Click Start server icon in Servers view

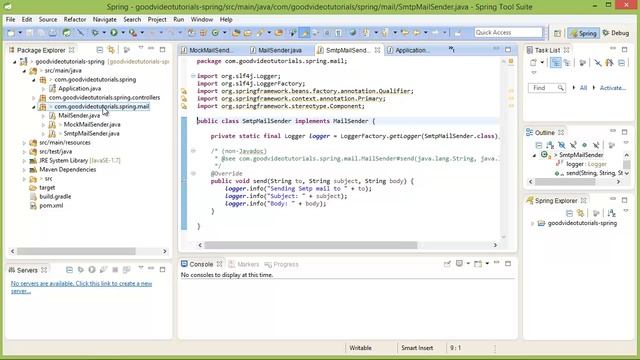(x=92, y=270)
